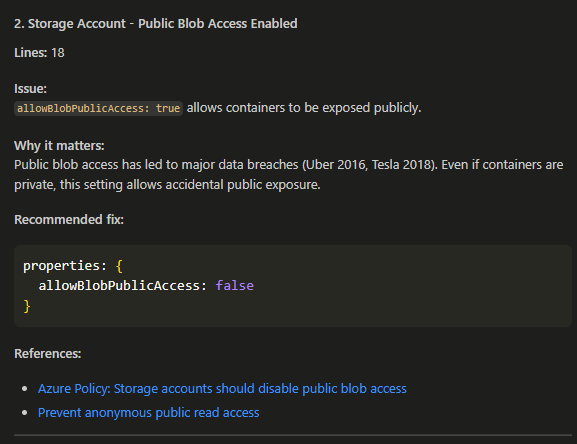Click the Storage Account Public Blob heading

156,24
